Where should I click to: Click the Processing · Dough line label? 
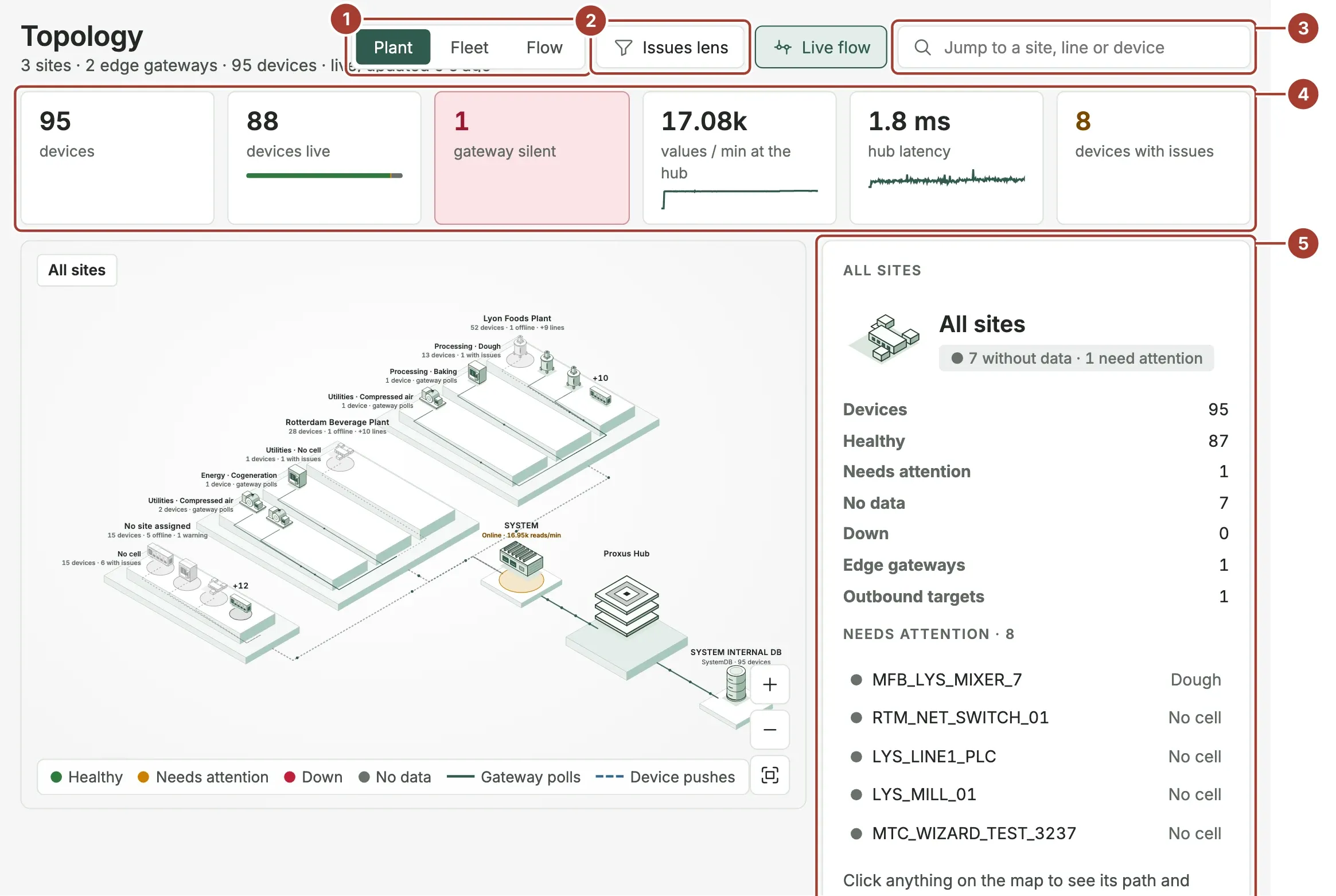point(468,346)
